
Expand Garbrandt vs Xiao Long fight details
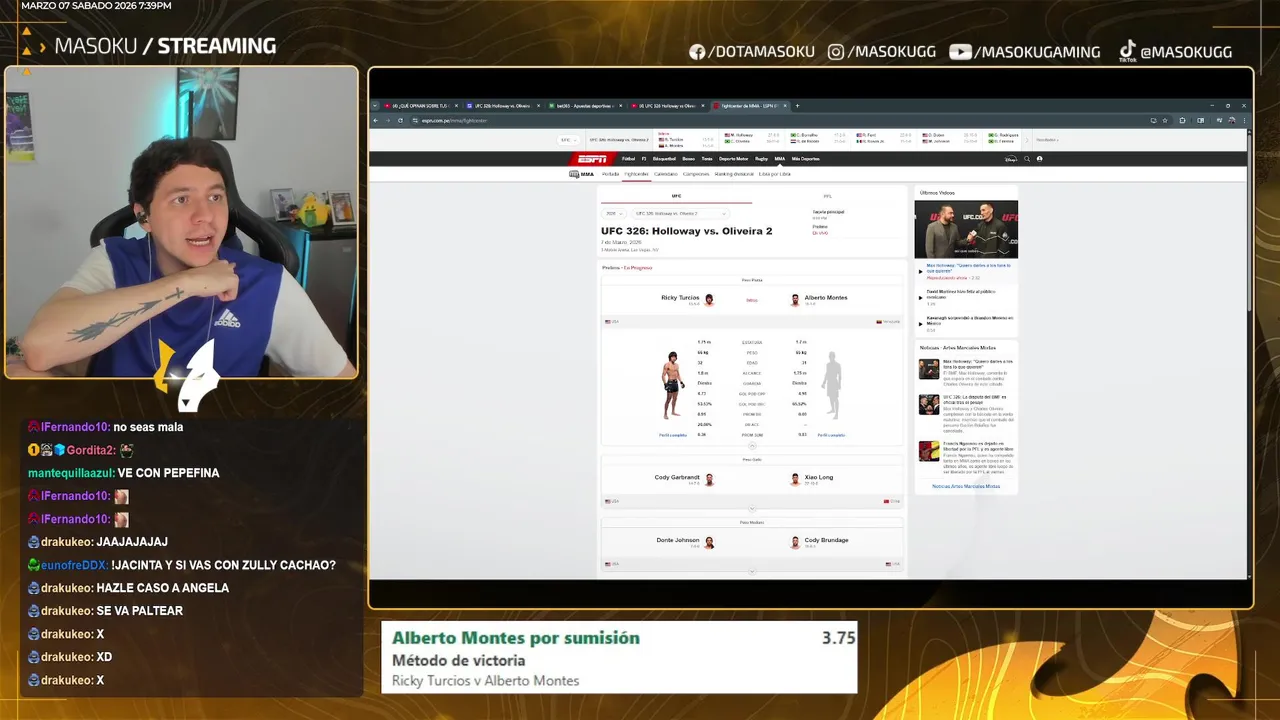click(x=752, y=509)
